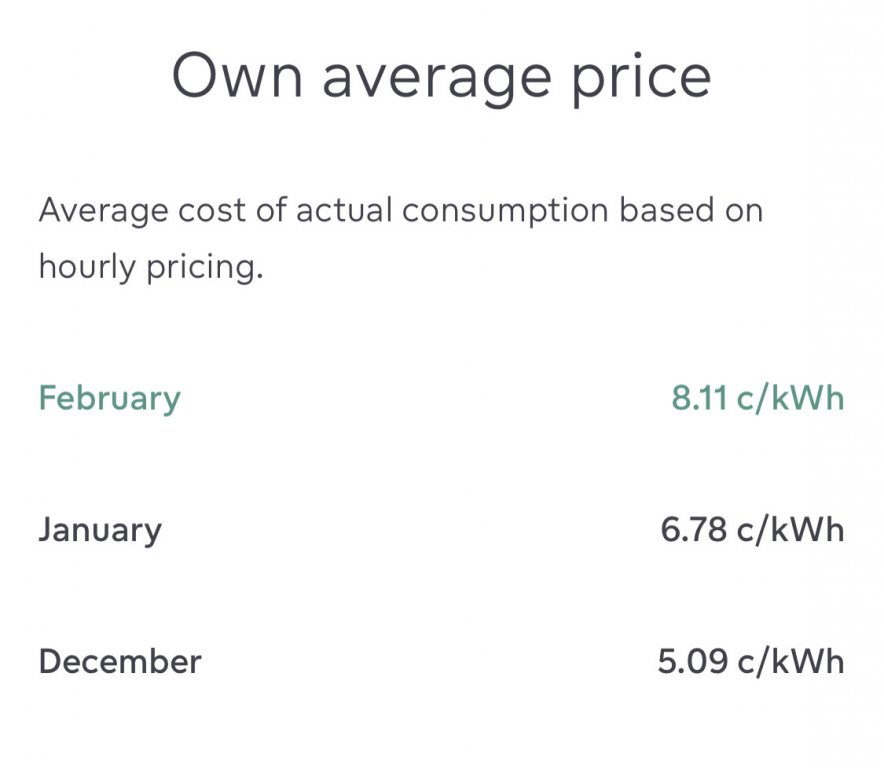This screenshot has width=884, height=768.
Task: Click the green c/kWh unit beside 8.11
Action: pyautogui.click(x=790, y=399)
